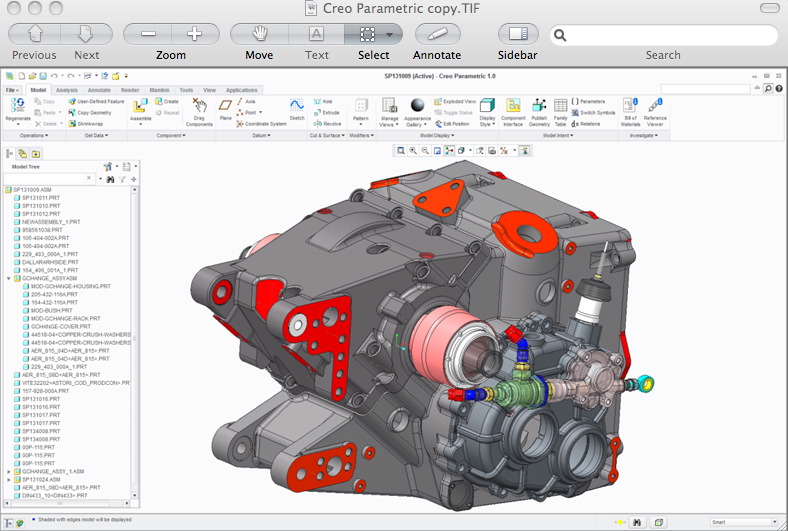Open the Operations group dropdown
Image resolution: width=788 pixels, height=531 pixels.
(34, 136)
